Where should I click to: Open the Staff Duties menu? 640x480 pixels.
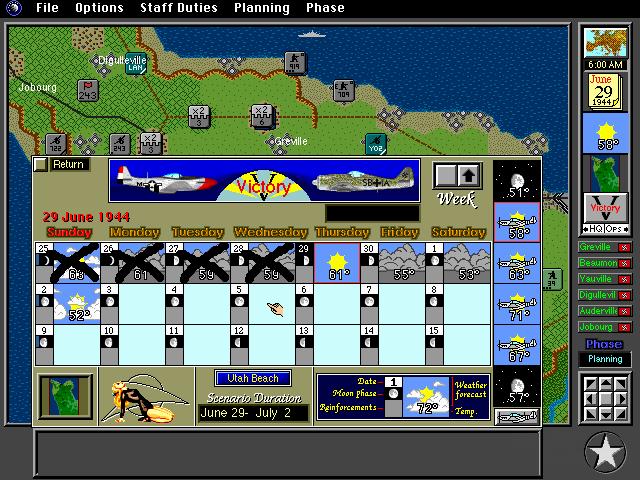pos(179,8)
